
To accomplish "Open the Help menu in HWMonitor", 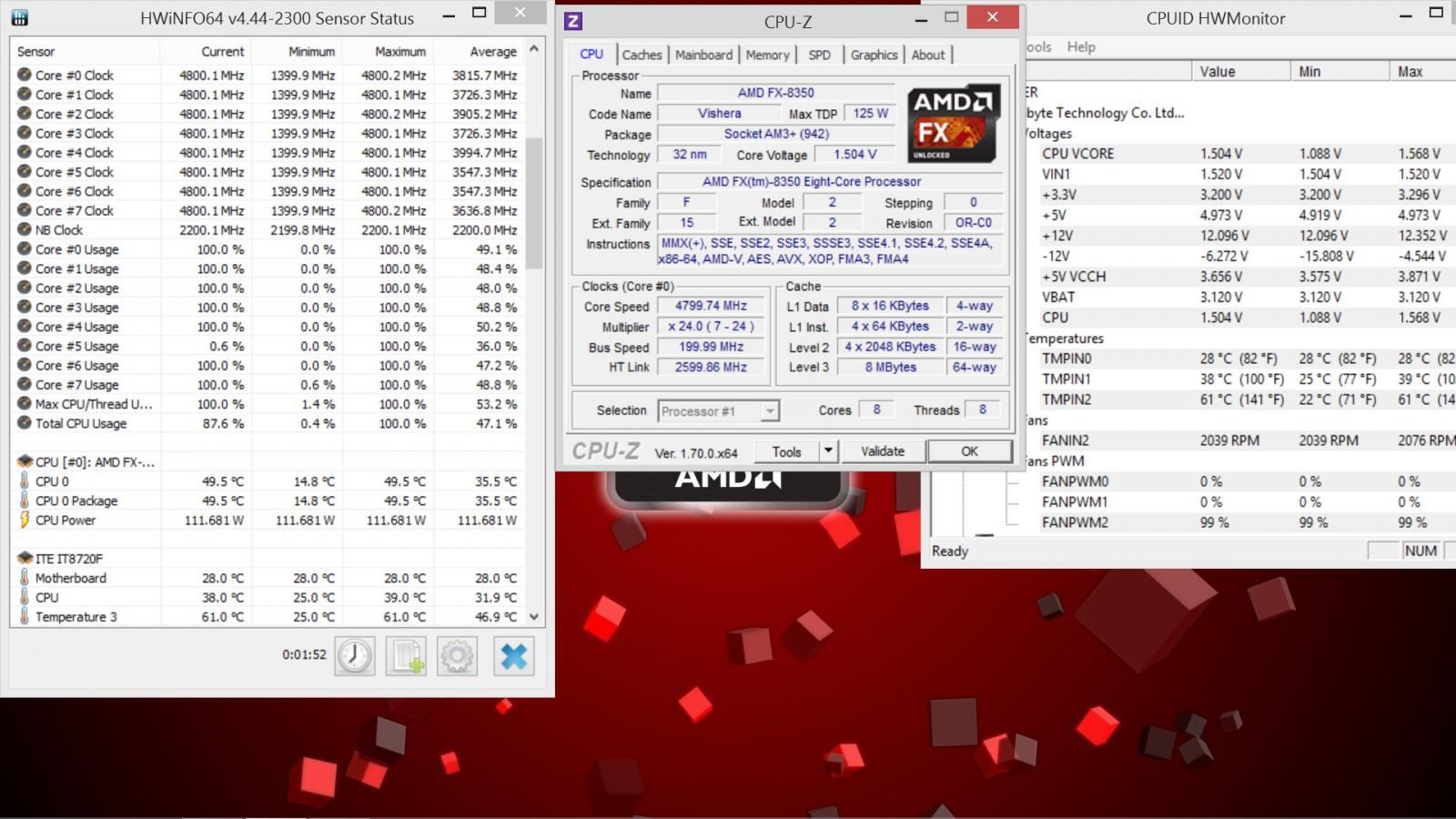I will coord(1081,46).
